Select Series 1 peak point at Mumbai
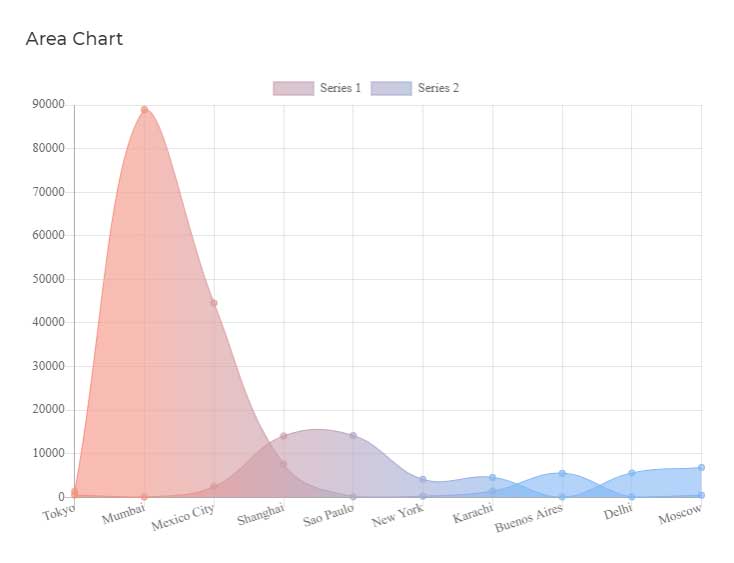Screen dimensions: 734x563 click(145, 110)
